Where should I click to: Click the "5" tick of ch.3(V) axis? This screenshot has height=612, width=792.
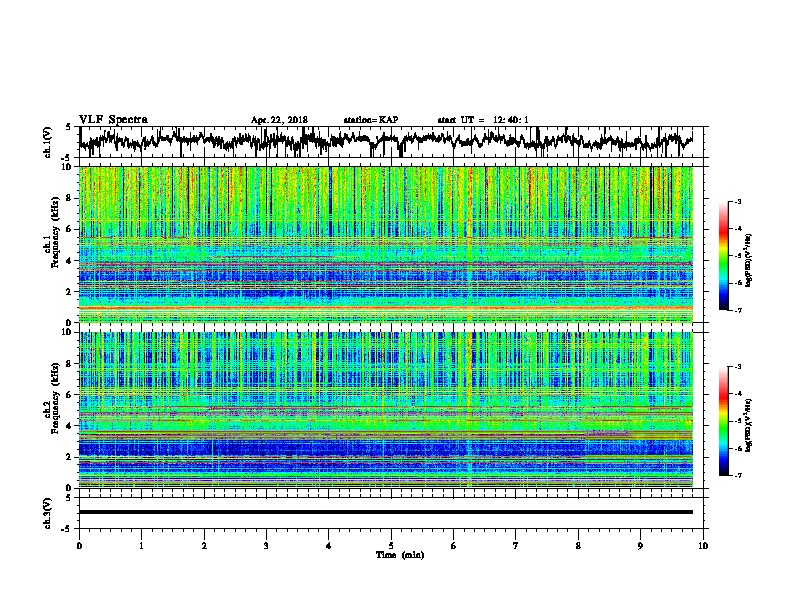coord(69,498)
